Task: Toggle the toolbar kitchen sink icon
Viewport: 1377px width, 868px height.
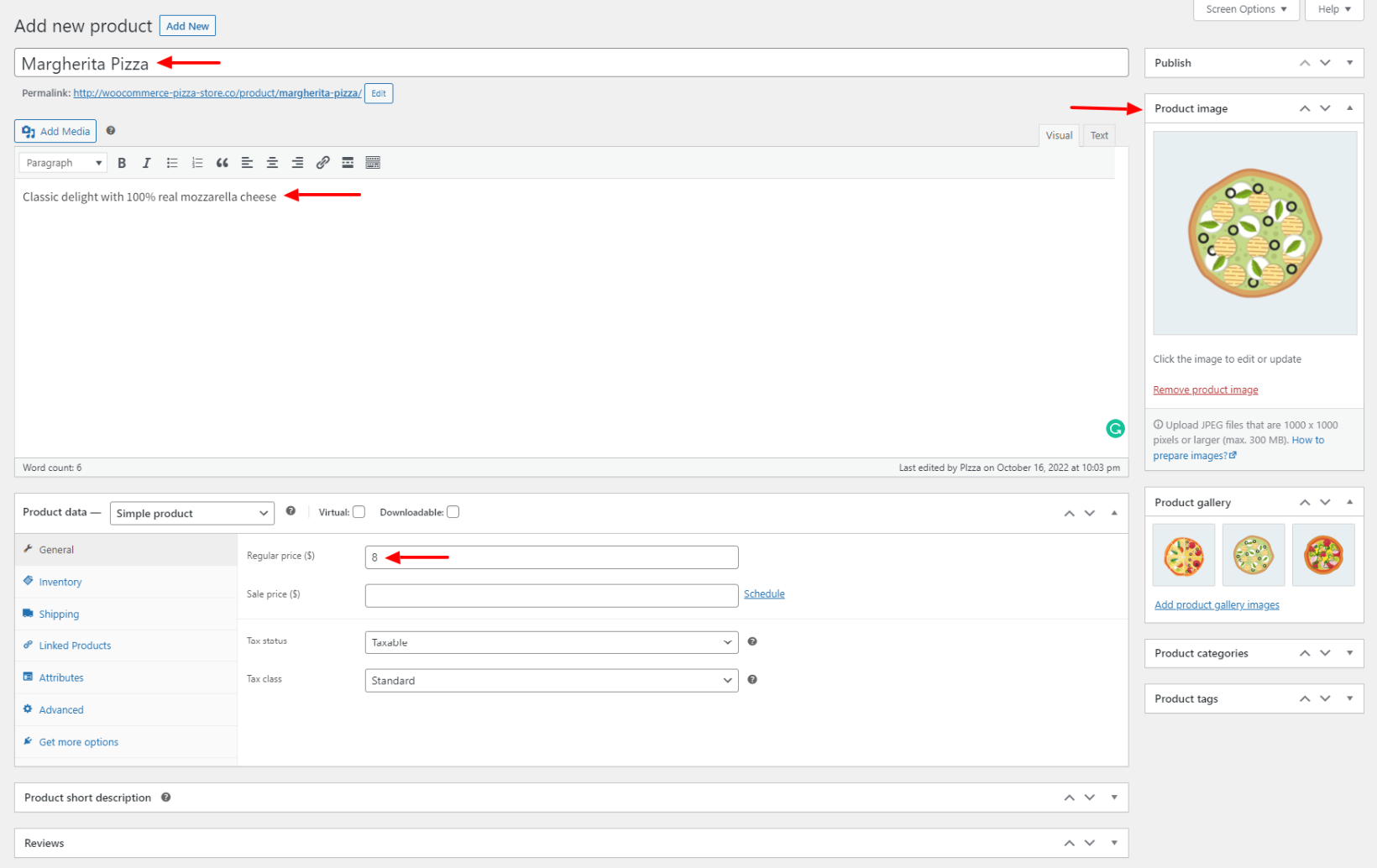Action: [x=373, y=163]
